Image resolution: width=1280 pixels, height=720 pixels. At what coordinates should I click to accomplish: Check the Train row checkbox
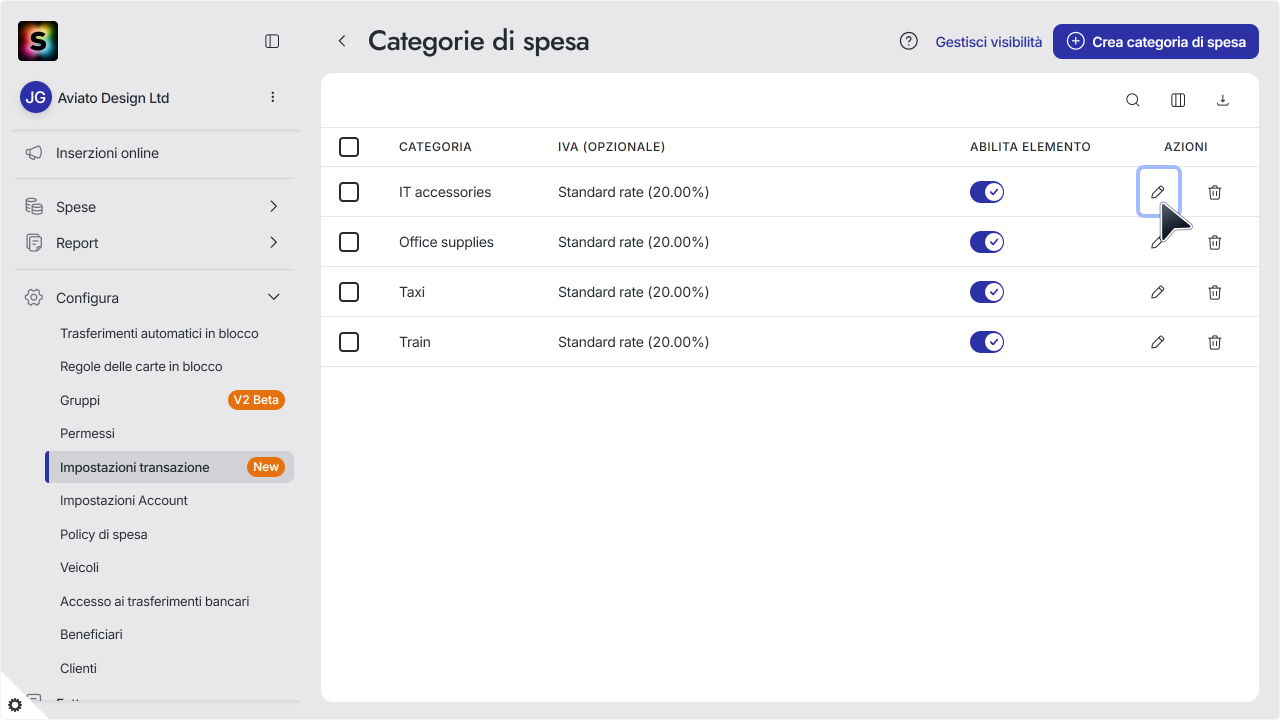click(x=349, y=342)
